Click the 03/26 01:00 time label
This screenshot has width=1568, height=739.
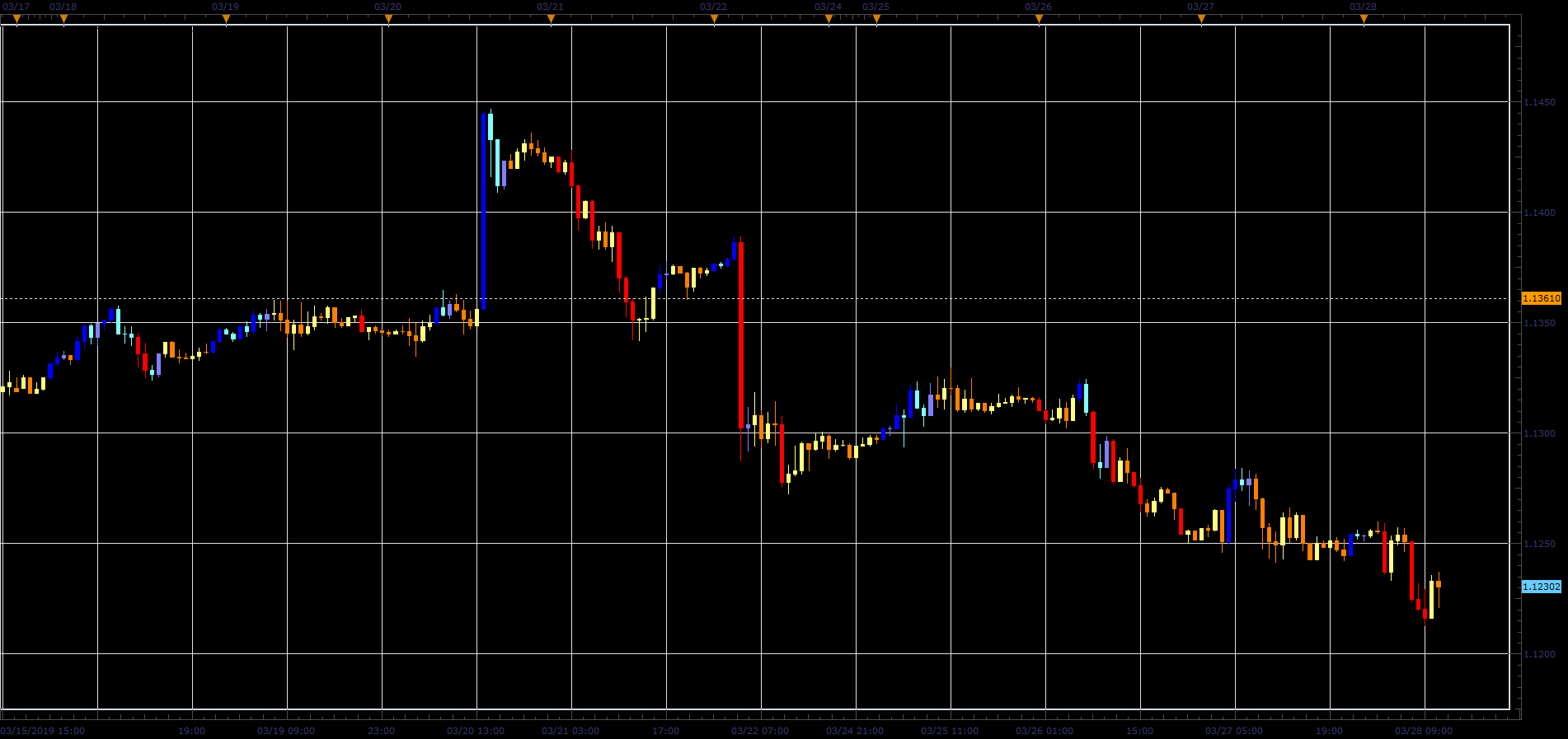(1045, 731)
